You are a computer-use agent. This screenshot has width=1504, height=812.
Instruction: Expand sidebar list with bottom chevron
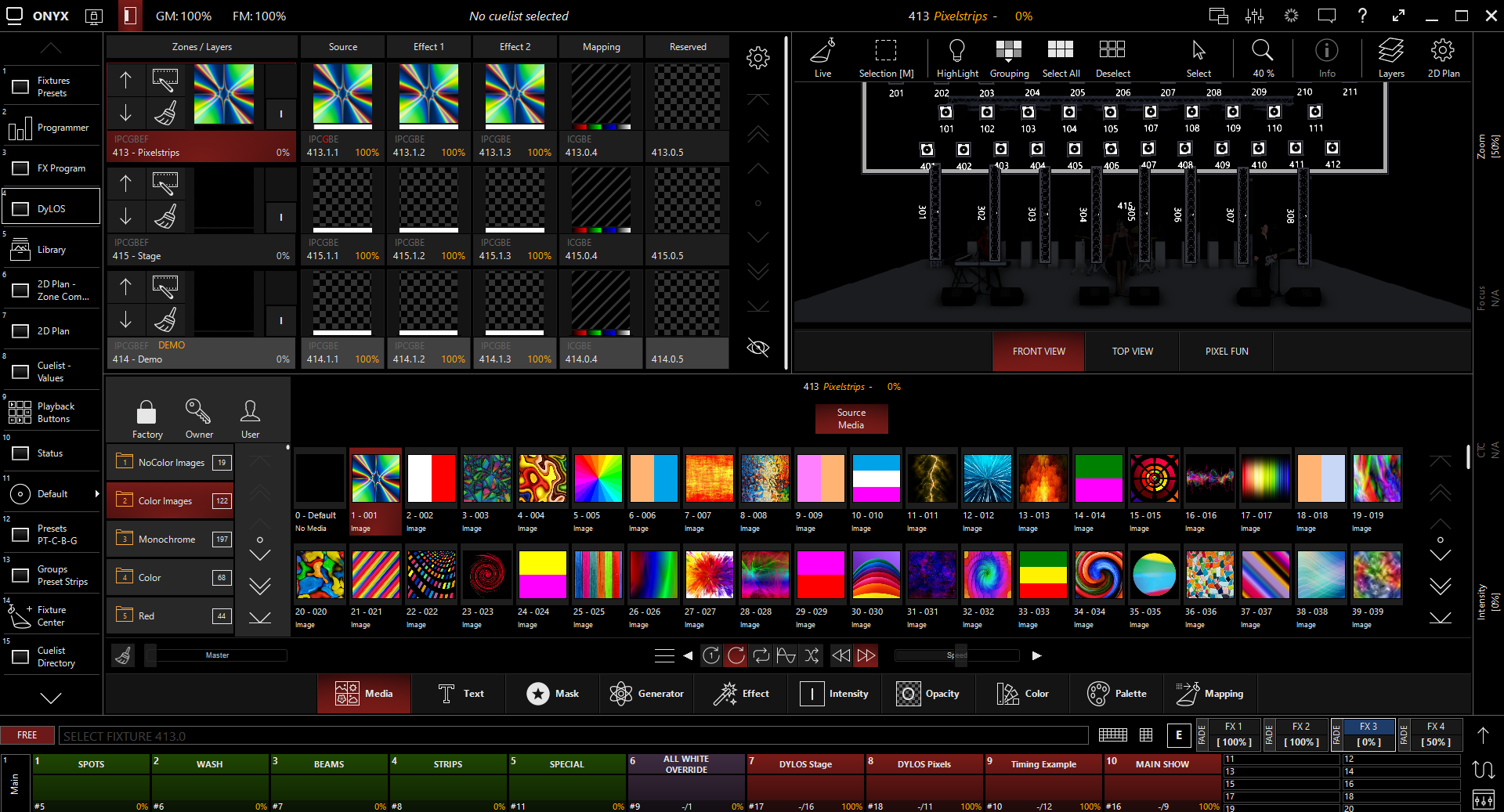click(51, 698)
